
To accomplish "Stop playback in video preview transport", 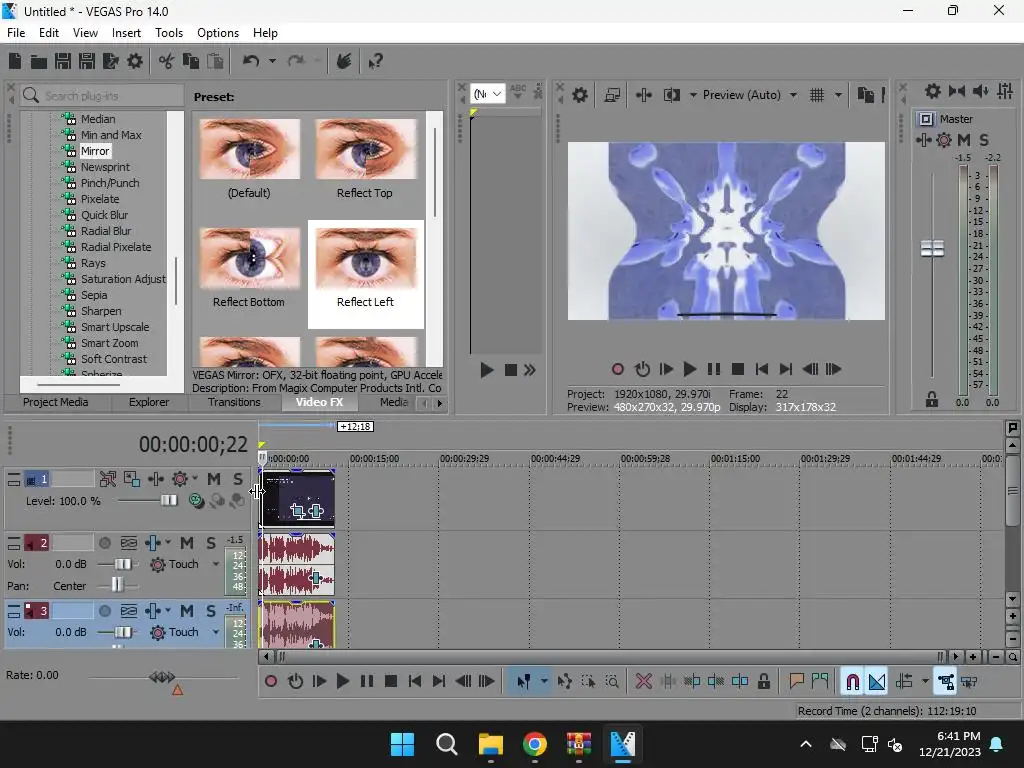I will (x=738, y=370).
